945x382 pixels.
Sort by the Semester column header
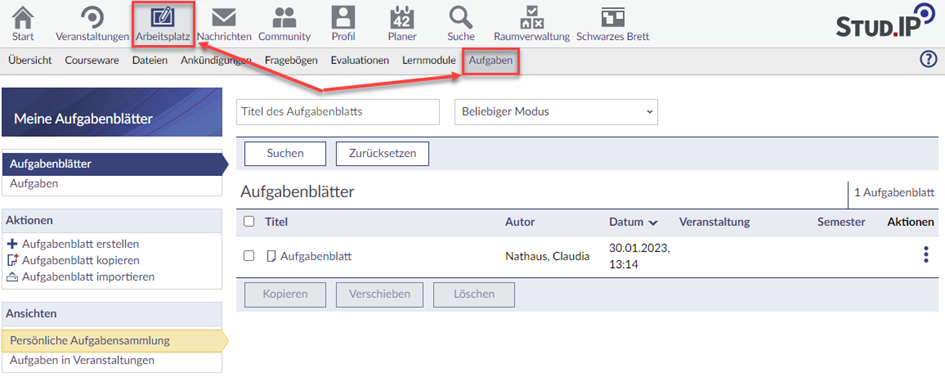841,222
